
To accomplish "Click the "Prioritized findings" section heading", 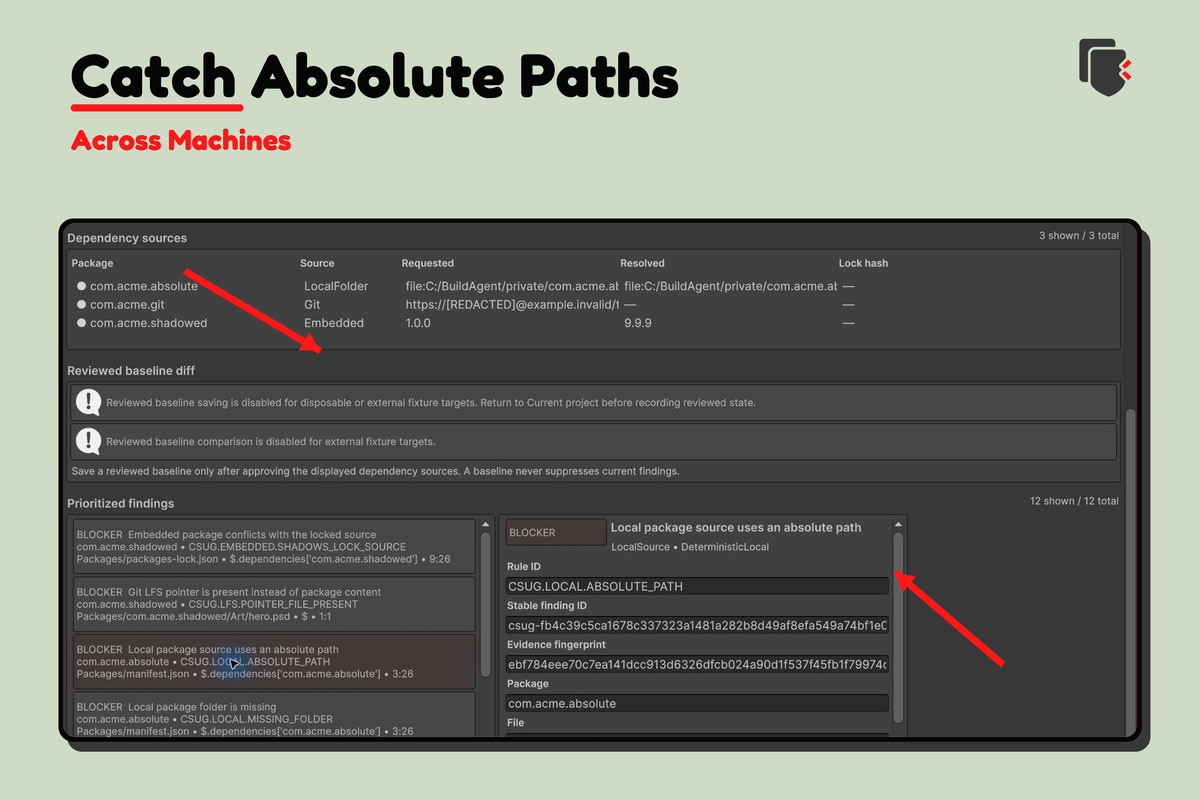I will coord(121,503).
